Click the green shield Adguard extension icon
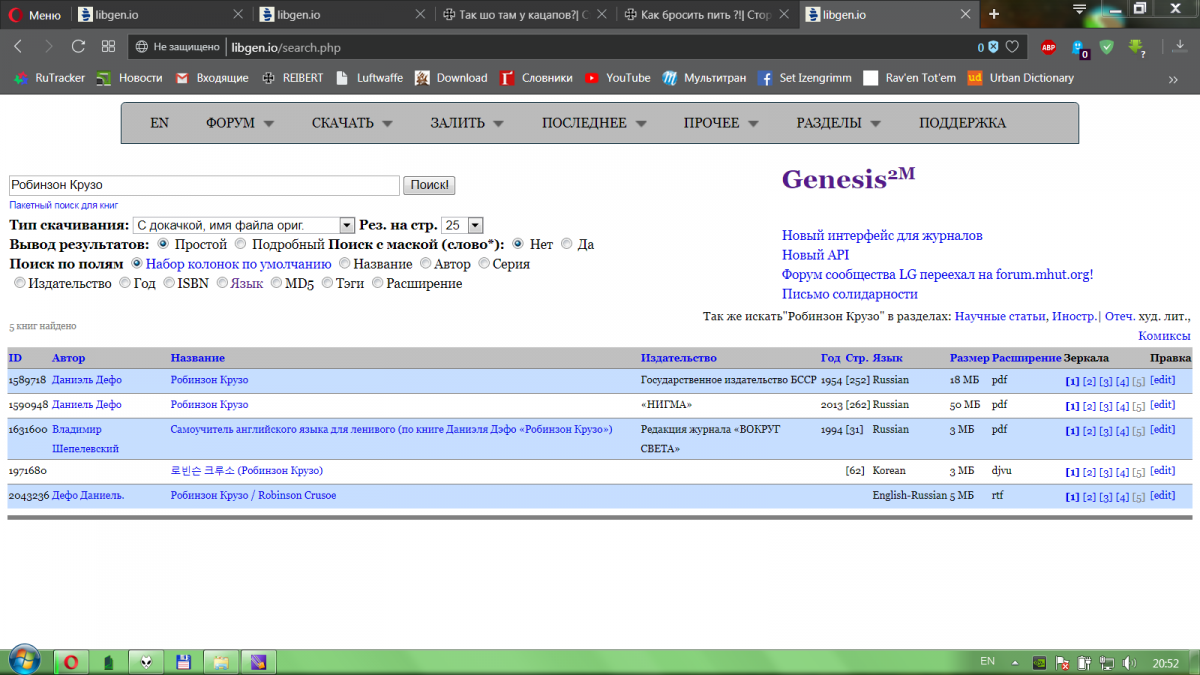This screenshot has height=675, width=1200. pos(1107,47)
